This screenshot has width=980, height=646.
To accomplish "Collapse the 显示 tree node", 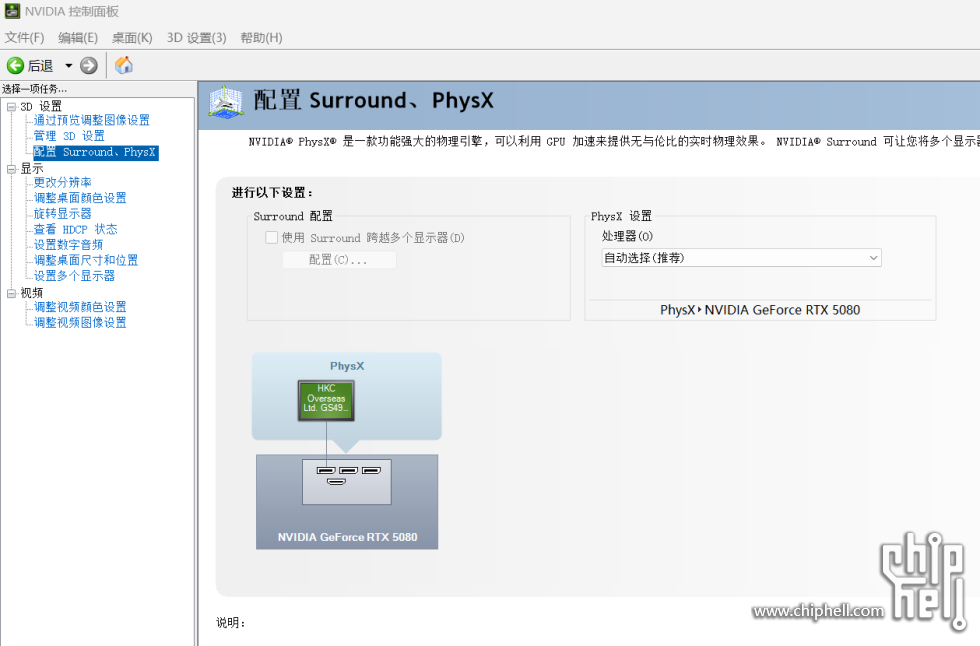I will point(11,169).
